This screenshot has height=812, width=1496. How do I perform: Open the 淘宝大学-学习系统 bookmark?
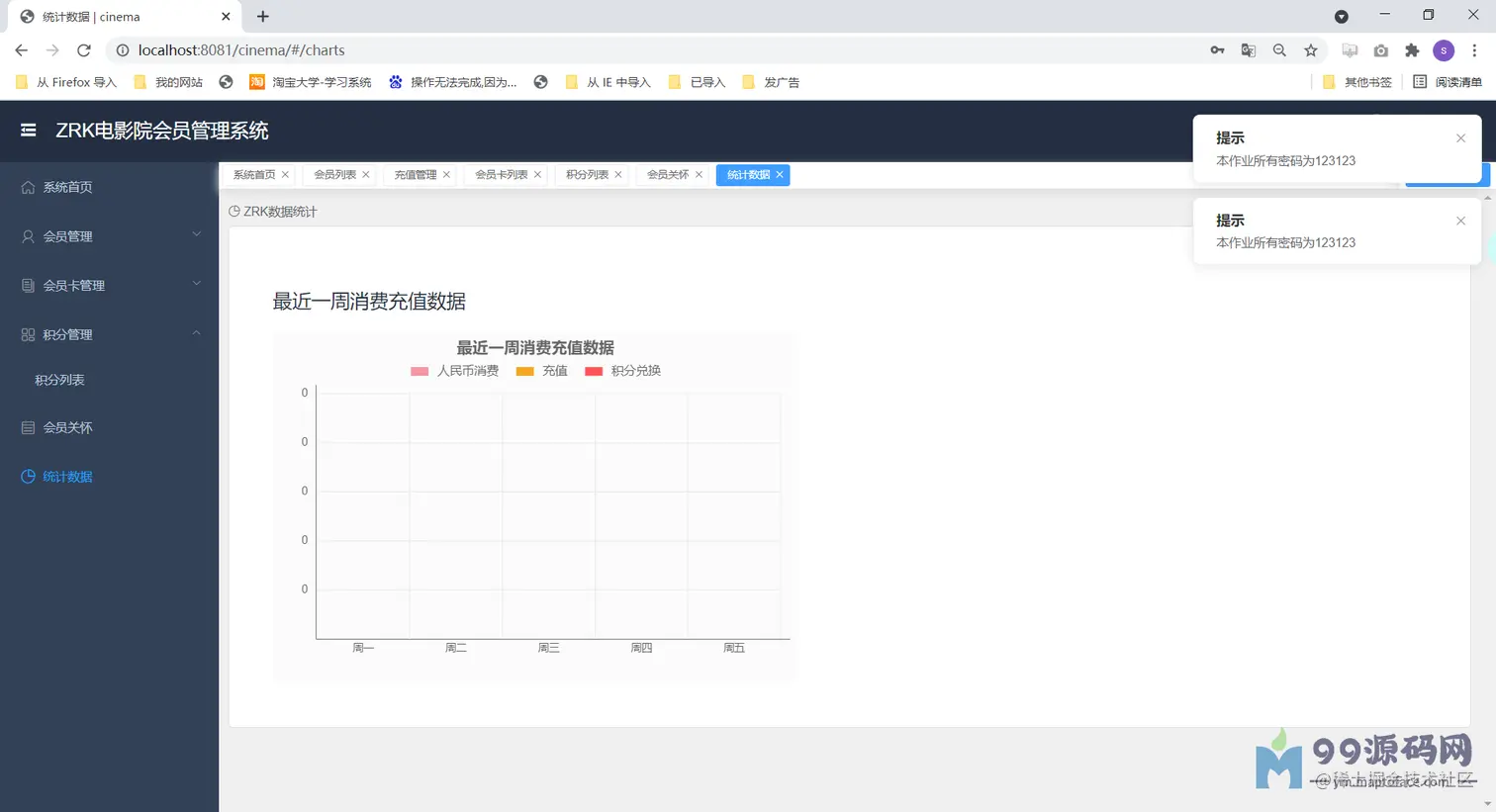pos(311,82)
